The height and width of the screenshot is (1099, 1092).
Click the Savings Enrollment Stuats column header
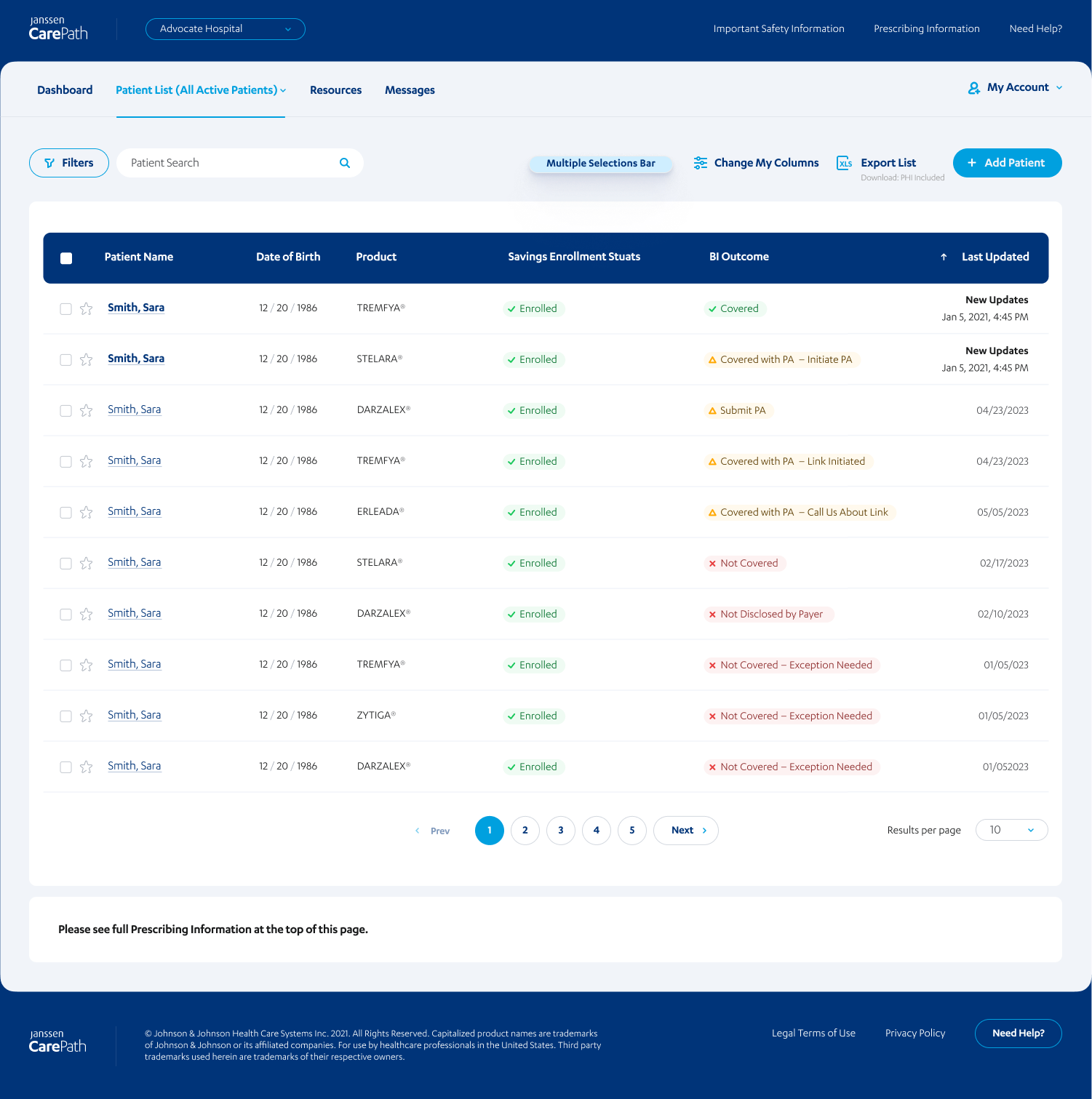(x=574, y=257)
